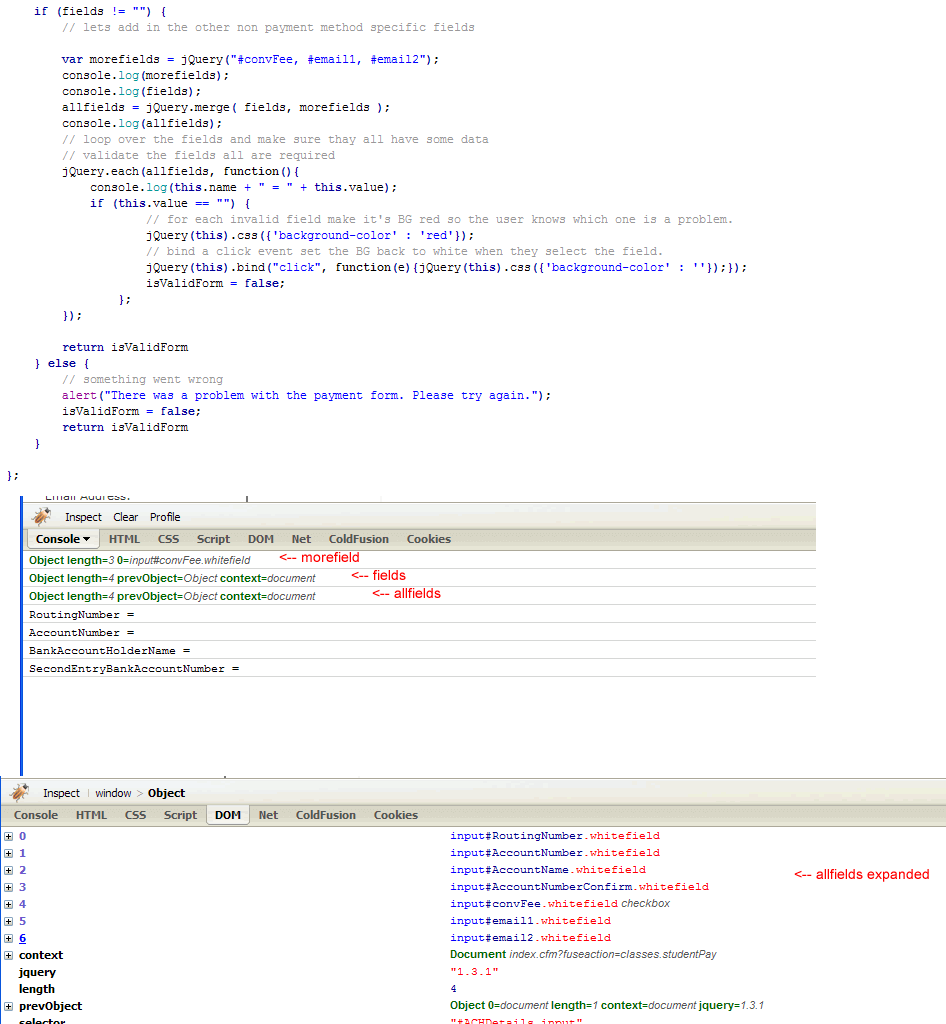Click the Firebug bug icon beside the window breadcrumb
This screenshot has width=946, height=1024.
point(19,792)
